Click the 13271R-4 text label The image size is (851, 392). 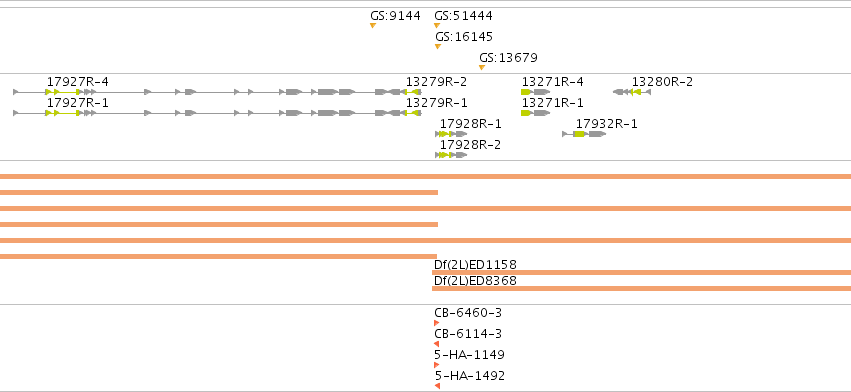point(553,82)
